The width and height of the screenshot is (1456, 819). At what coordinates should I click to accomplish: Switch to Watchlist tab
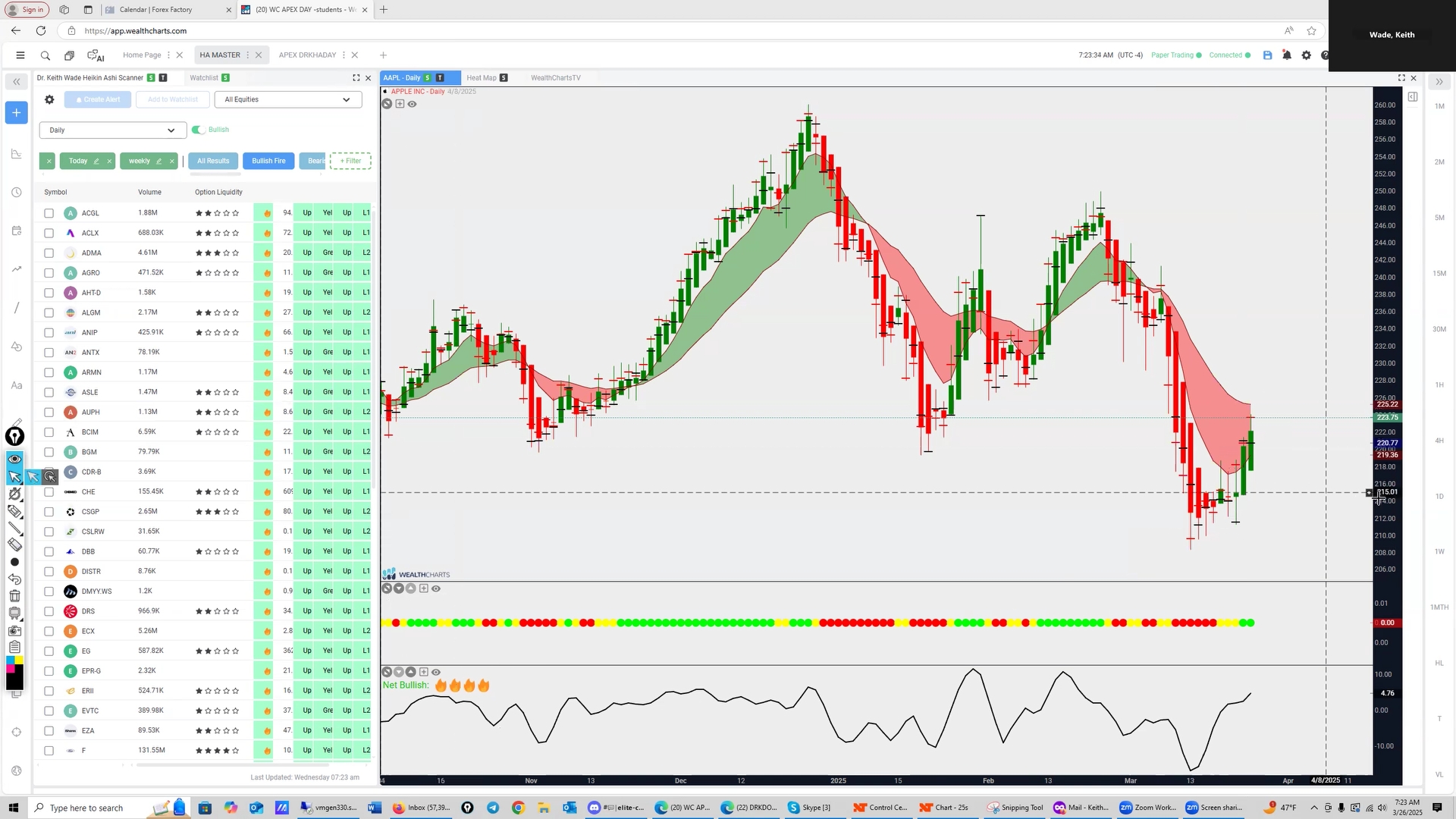click(x=204, y=78)
